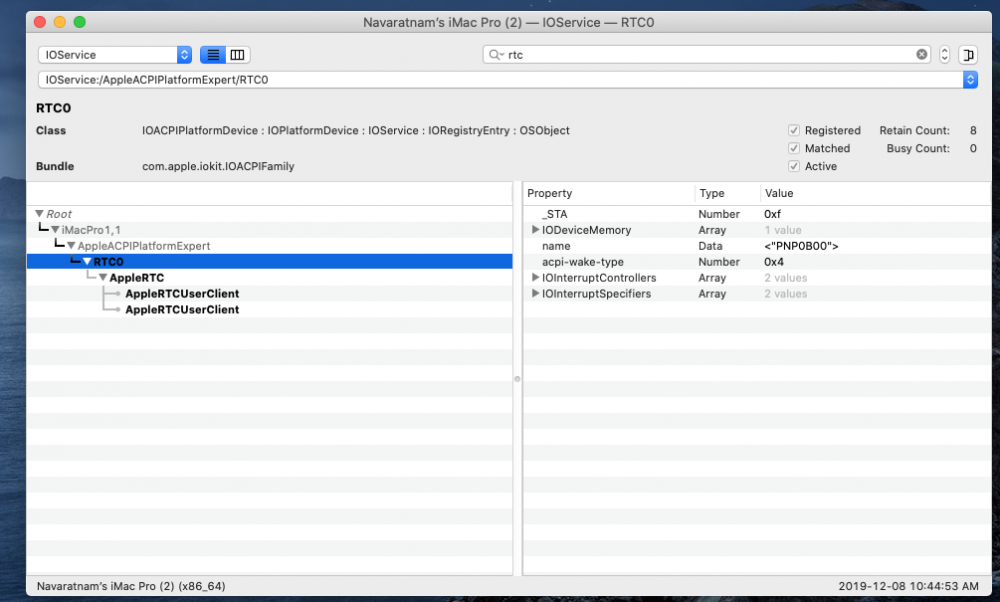The height and width of the screenshot is (602, 1000).
Task: Select the acpi-wake-type property row
Action: pyautogui.click(x=756, y=261)
